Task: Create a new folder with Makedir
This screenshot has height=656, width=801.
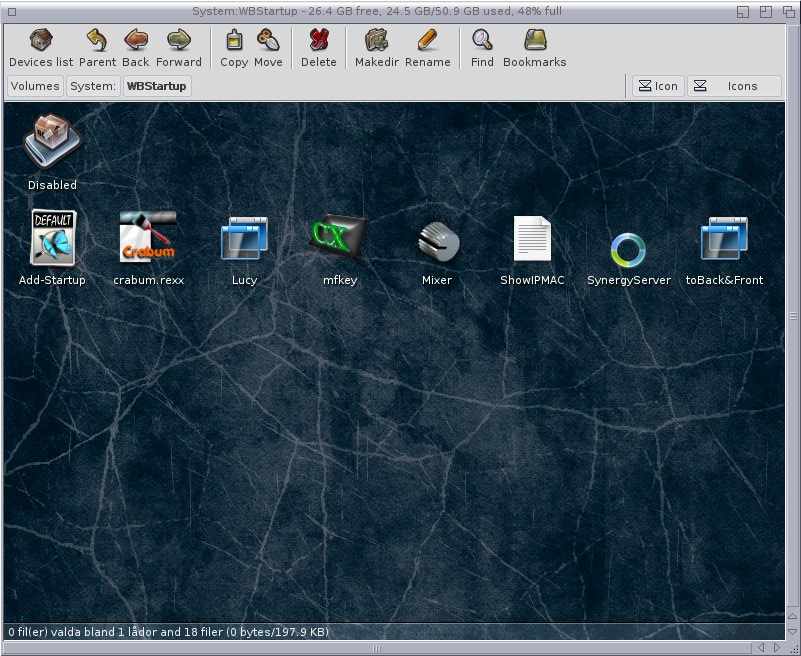Action: pos(376,48)
